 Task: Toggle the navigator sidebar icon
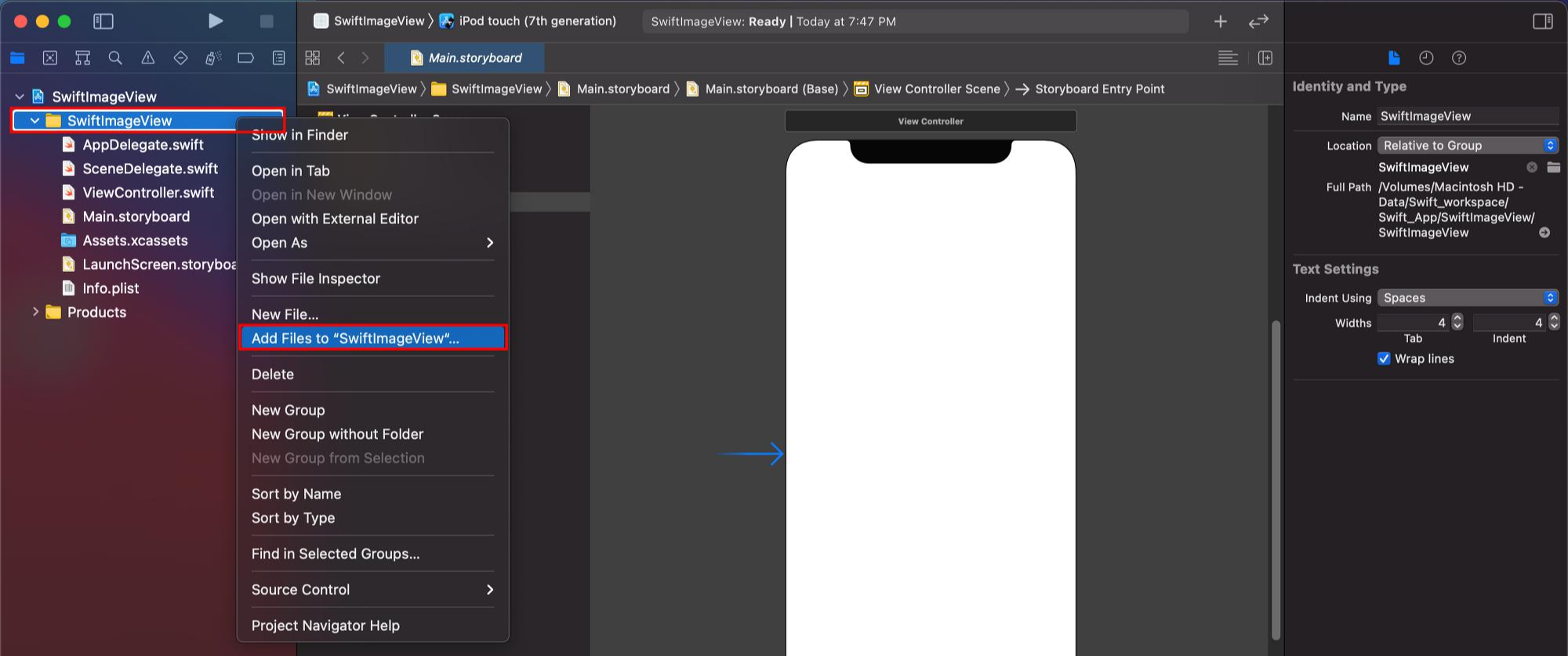pos(103,21)
